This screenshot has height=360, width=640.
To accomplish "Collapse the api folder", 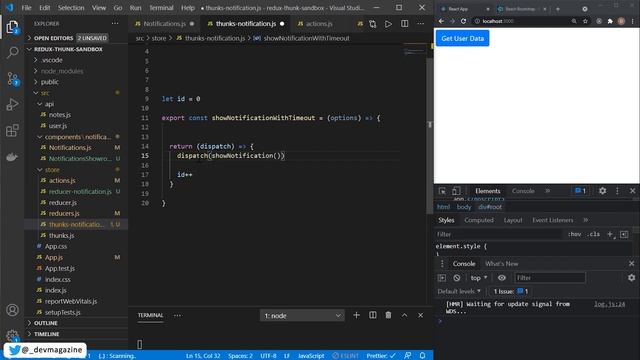I will pos(49,104).
